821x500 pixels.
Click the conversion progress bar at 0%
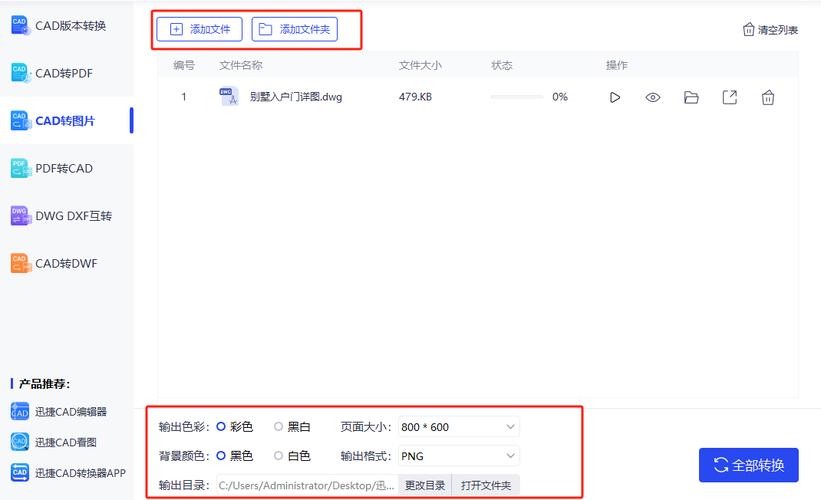pyautogui.click(x=517, y=97)
